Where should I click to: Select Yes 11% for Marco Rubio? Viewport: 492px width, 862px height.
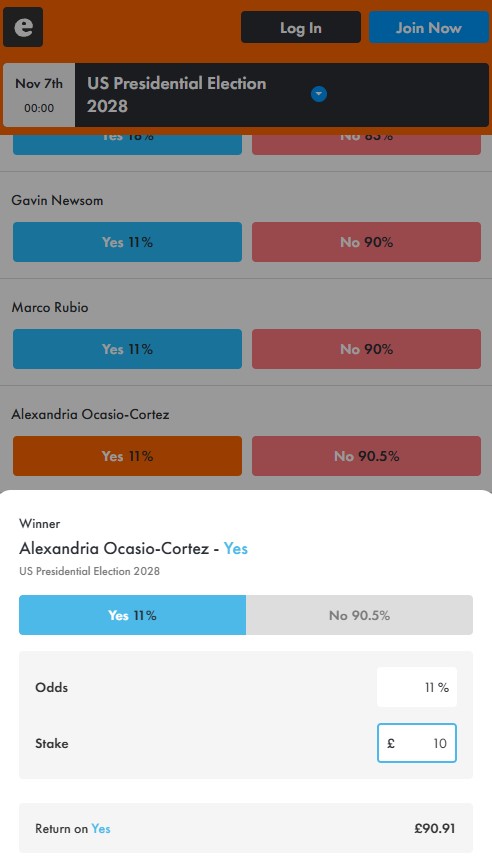click(128, 349)
